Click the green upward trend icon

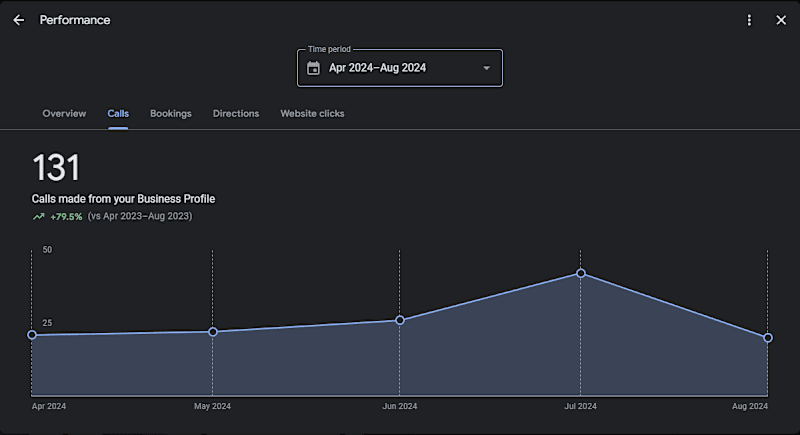click(x=39, y=217)
